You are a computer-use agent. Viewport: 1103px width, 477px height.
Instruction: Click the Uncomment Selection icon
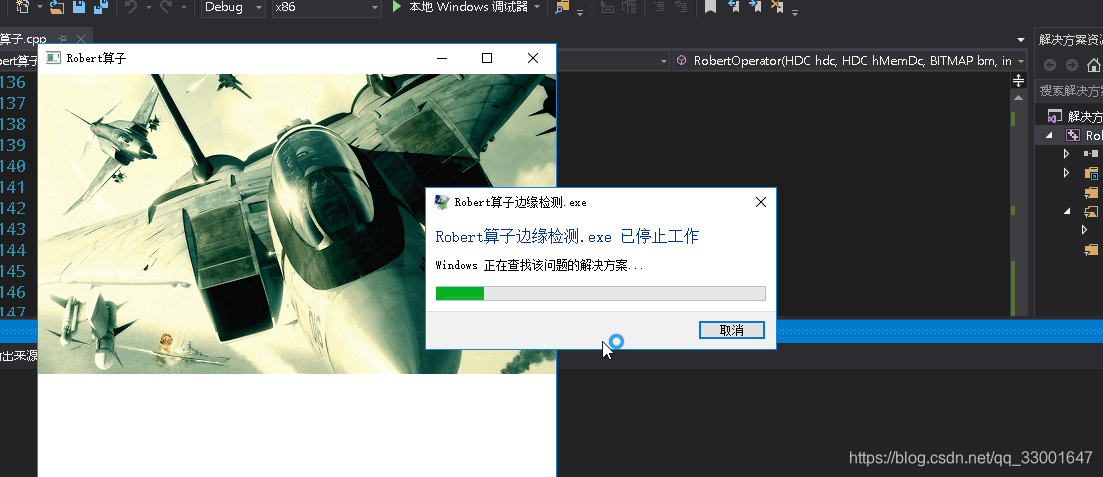(x=680, y=7)
